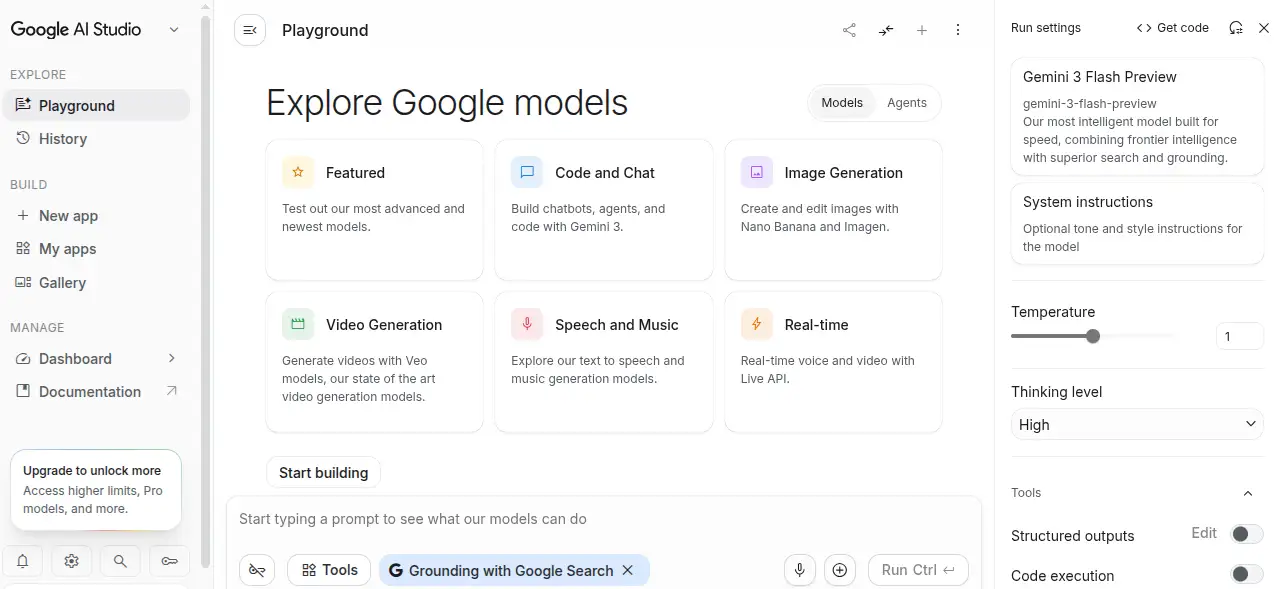
Task: Click the Get code button
Action: point(1173,28)
